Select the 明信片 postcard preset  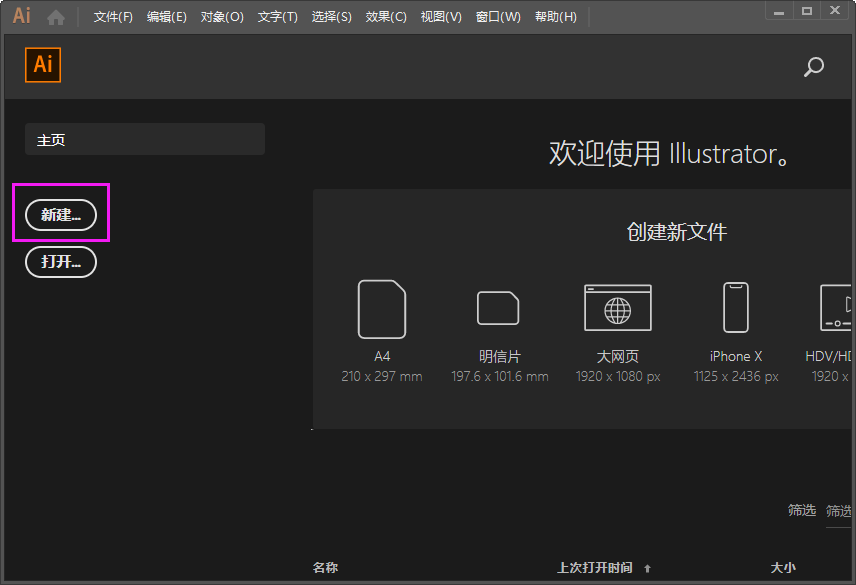click(x=499, y=307)
